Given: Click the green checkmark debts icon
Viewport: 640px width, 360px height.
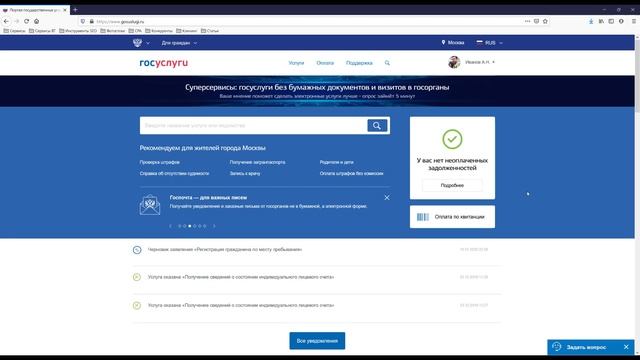Looking at the screenshot, I should [452, 139].
